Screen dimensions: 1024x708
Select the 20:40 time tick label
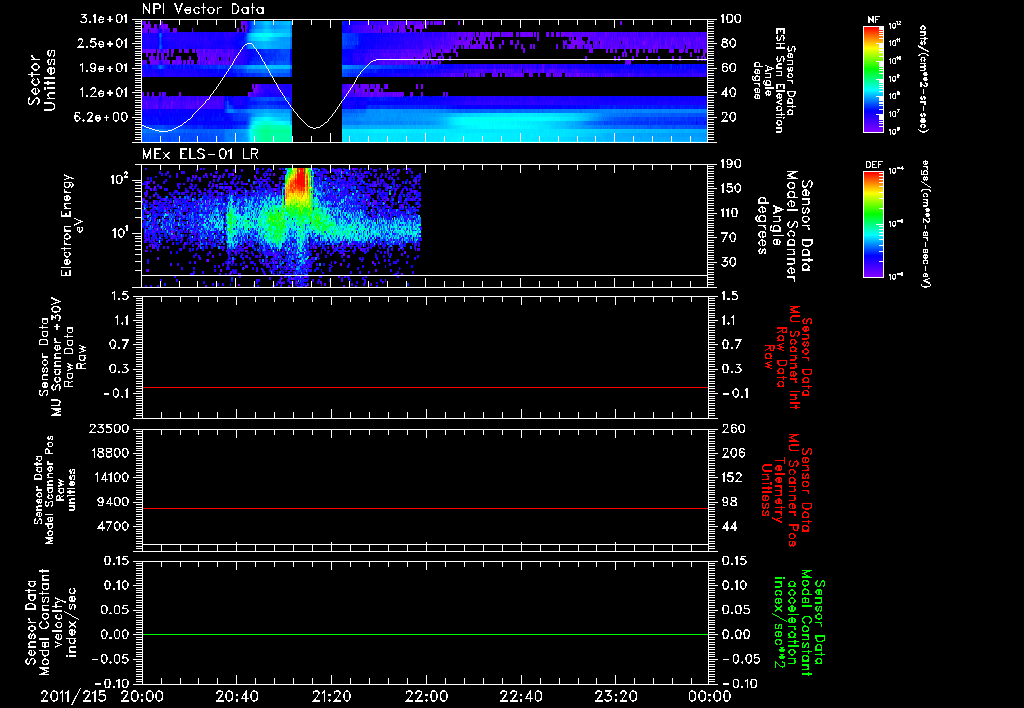(x=236, y=696)
